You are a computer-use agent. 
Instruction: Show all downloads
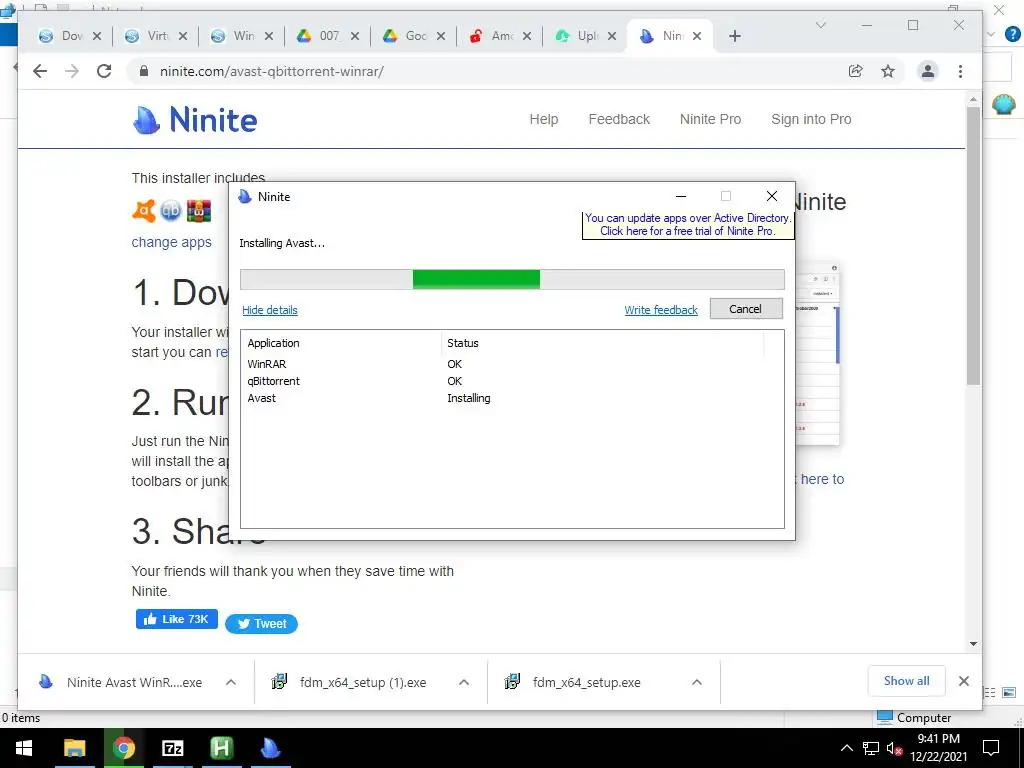coord(906,681)
